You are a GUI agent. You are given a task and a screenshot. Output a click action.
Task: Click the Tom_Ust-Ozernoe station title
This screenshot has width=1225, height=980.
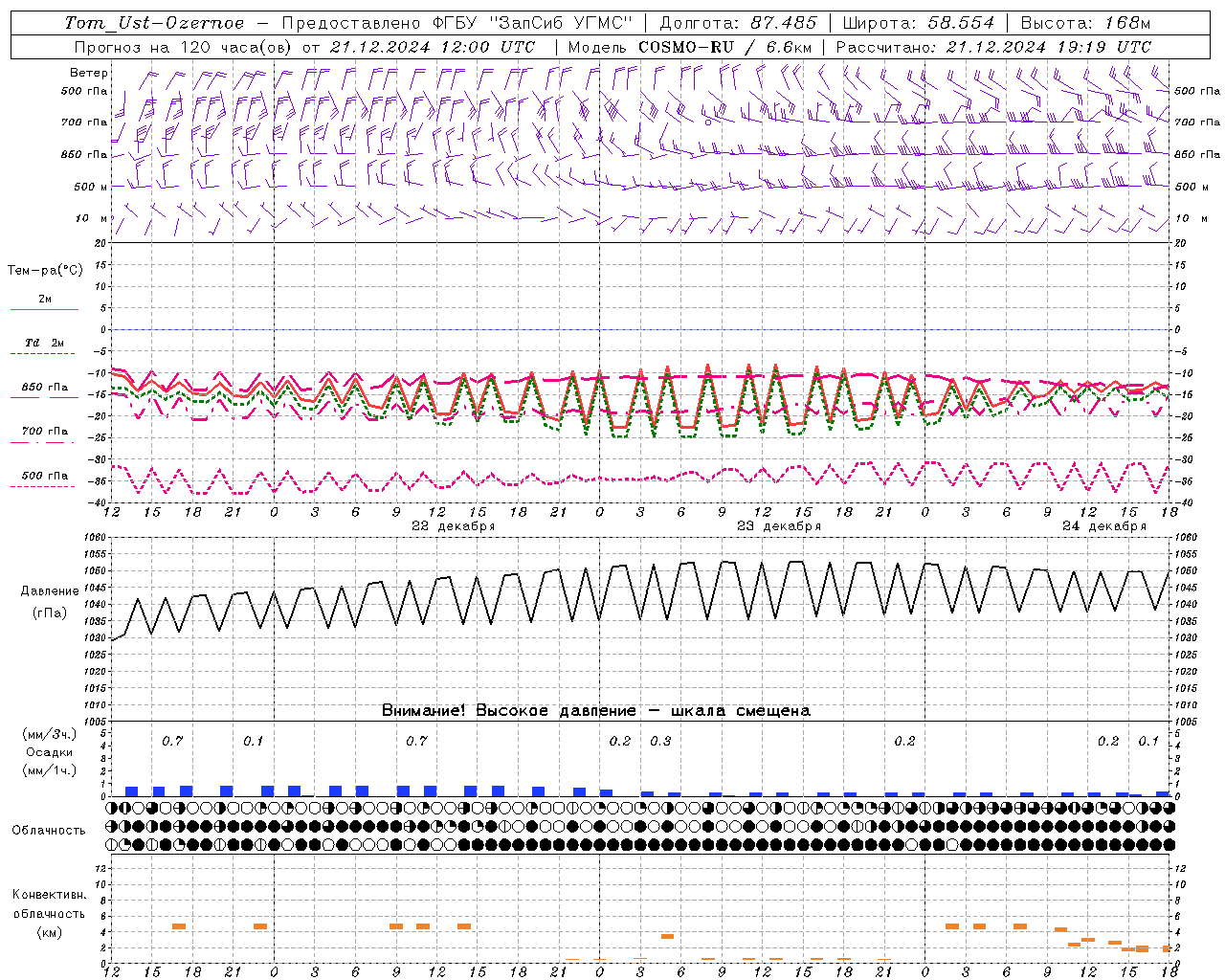coord(154,23)
